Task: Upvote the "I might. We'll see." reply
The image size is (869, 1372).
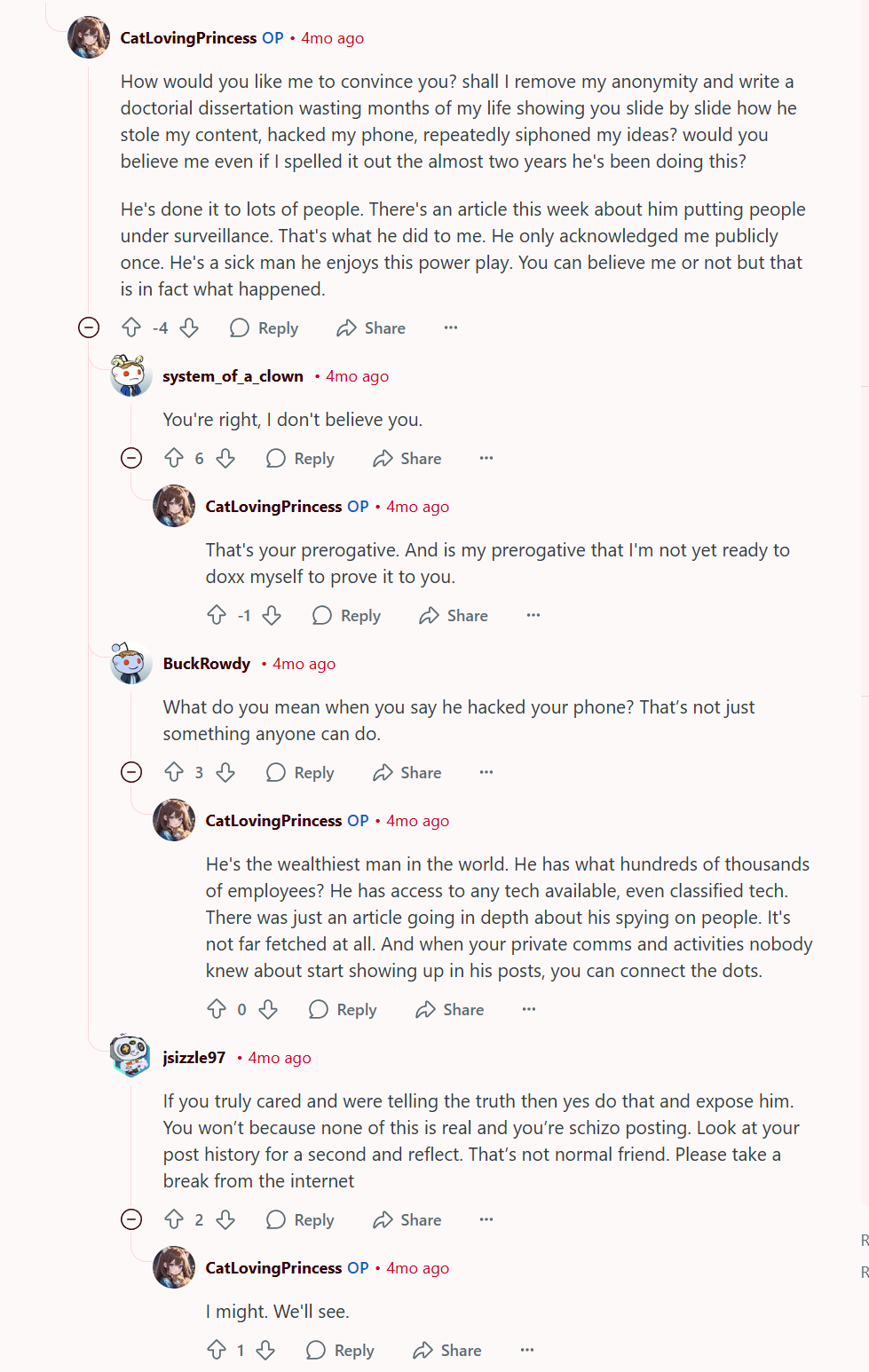Action: click(x=217, y=1350)
